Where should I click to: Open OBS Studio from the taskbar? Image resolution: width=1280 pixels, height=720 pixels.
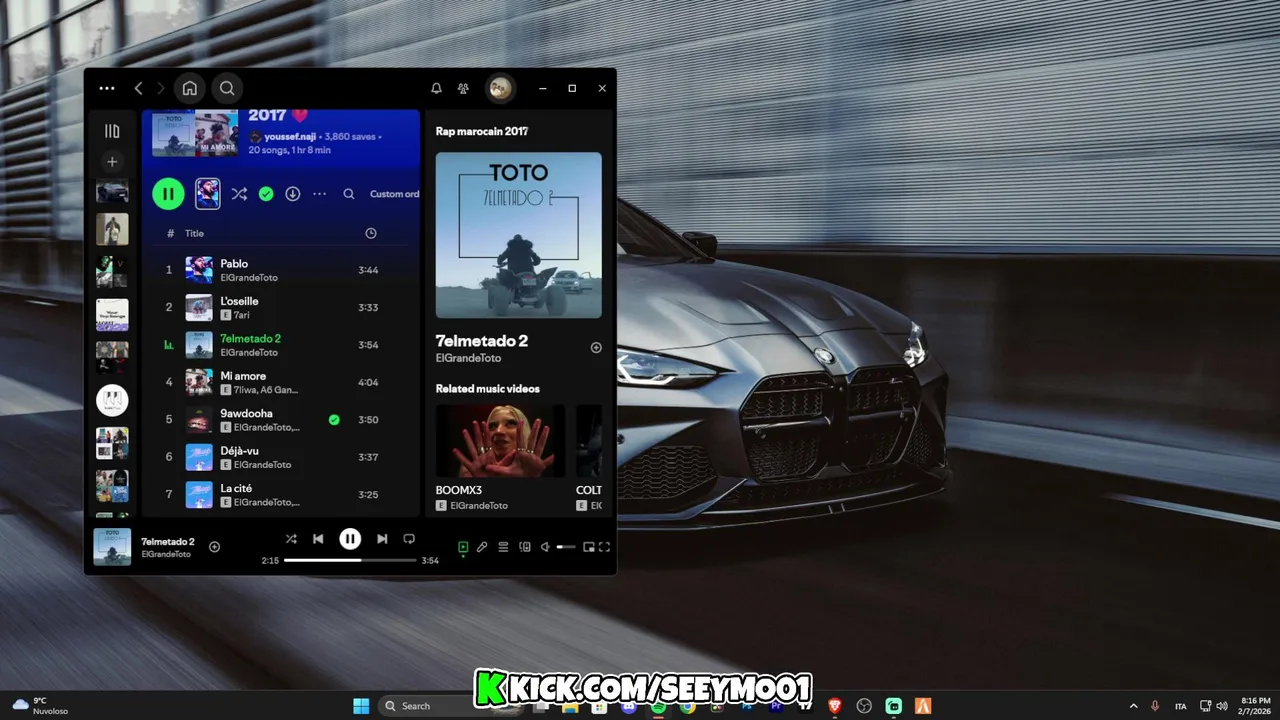(864, 706)
